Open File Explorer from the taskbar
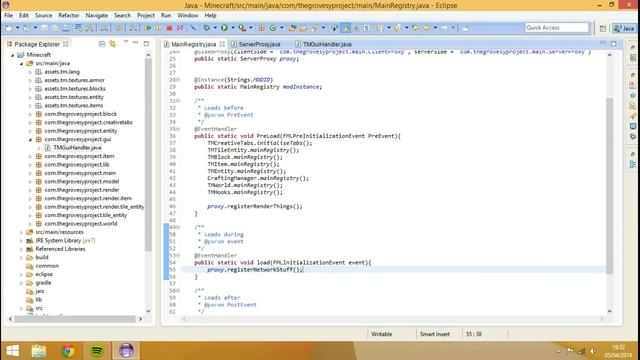Viewport: 640px width, 360px height. pyautogui.click(x=39, y=351)
